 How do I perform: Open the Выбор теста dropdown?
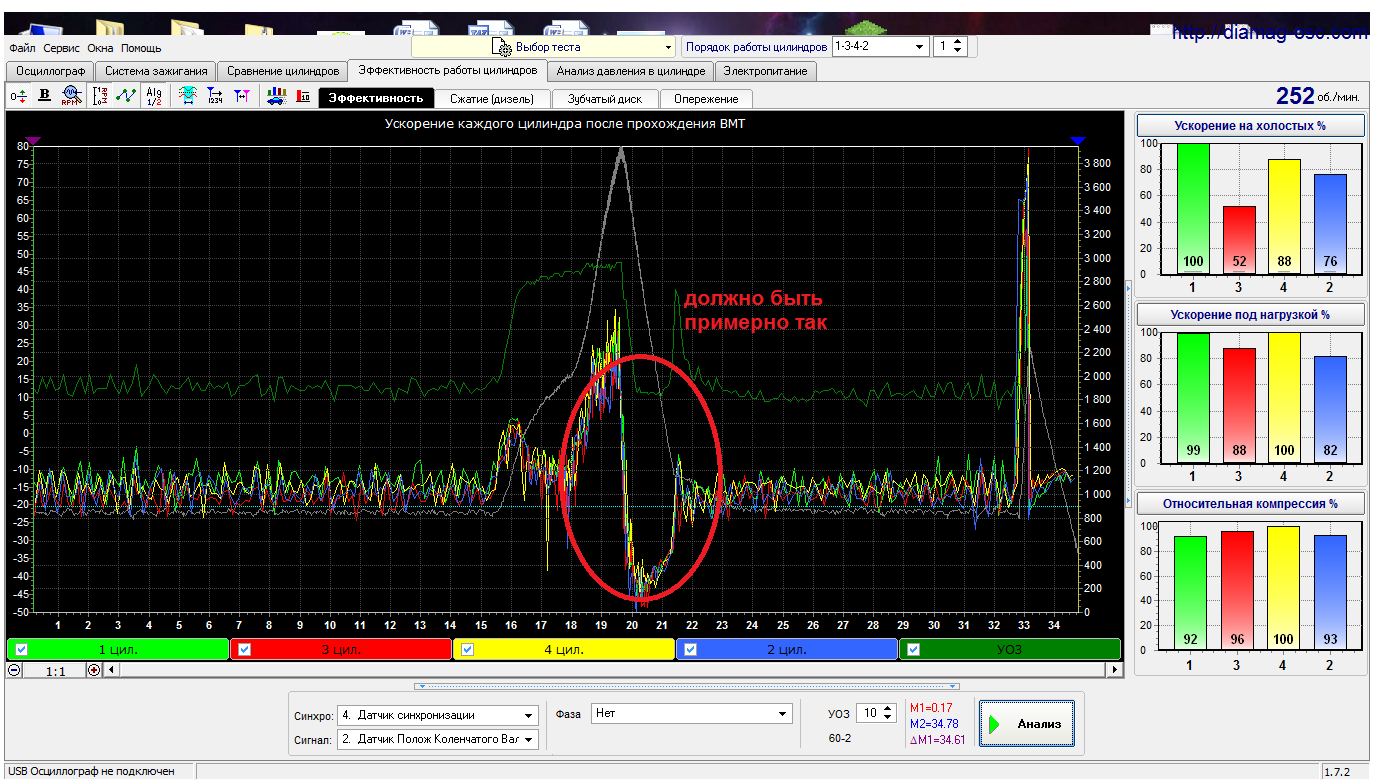[544, 47]
